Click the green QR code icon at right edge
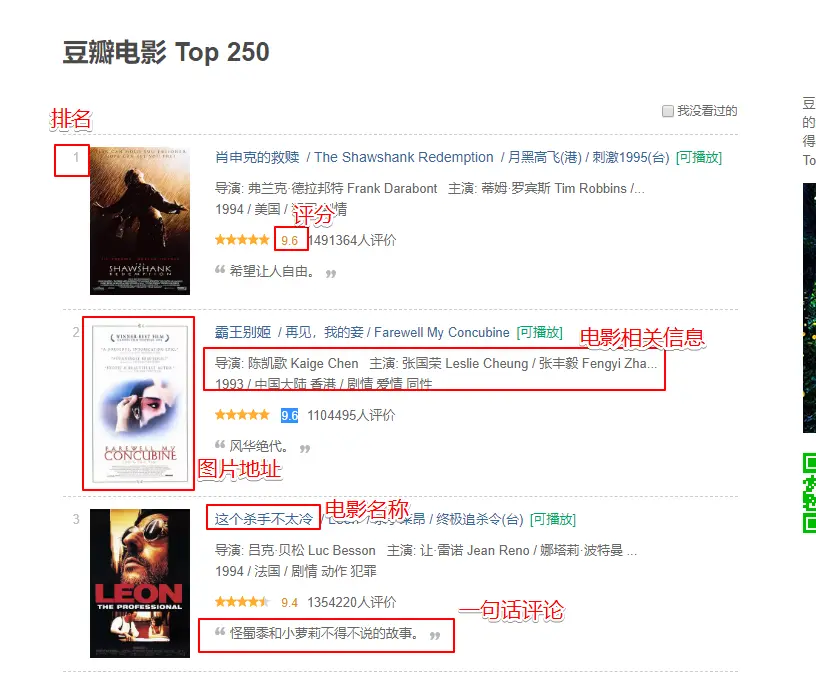Screen dimensions: 816x684 [809, 493]
